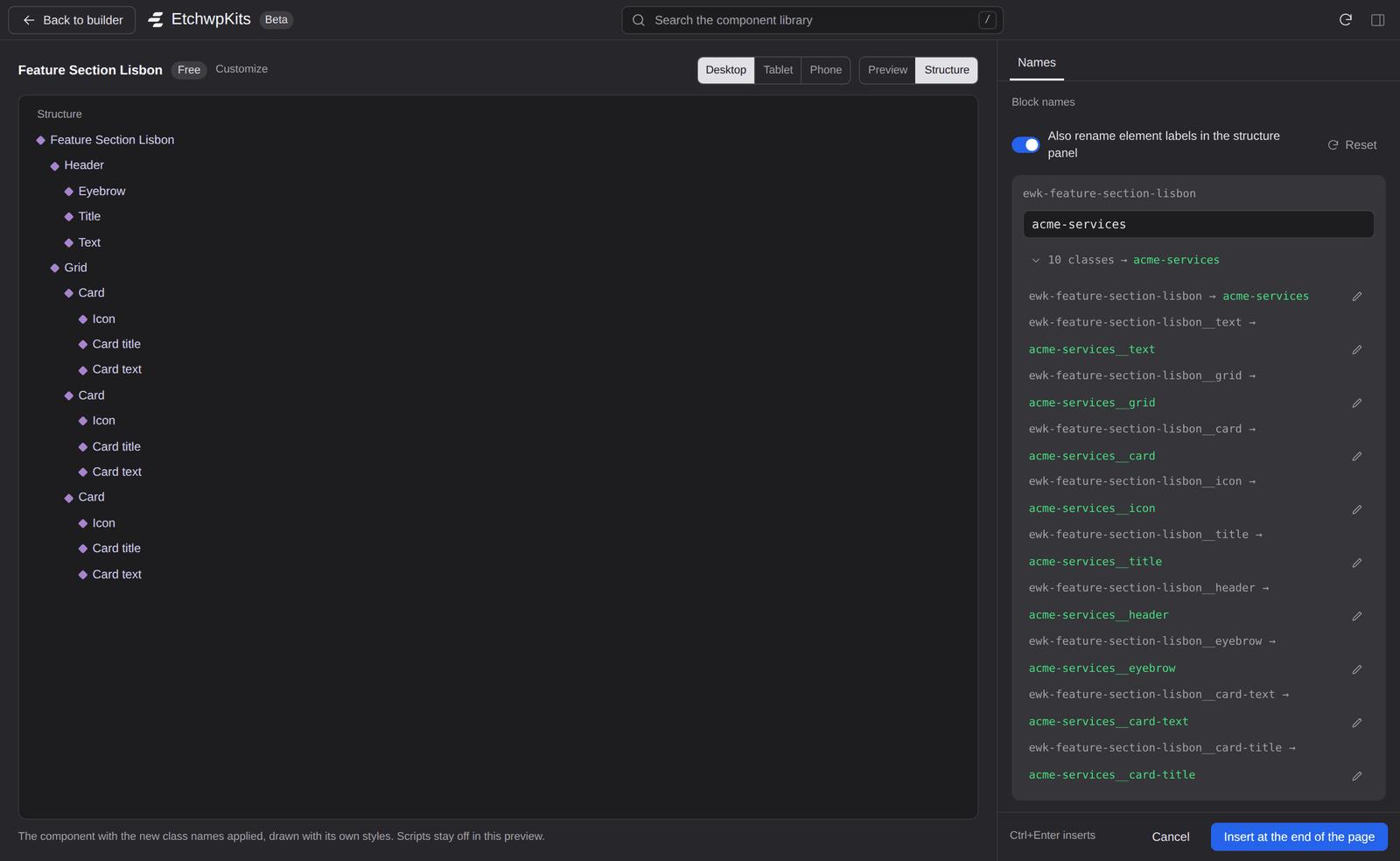Edit the acme-services__title class pencil
1400x861 pixels.
point(1357,563)
